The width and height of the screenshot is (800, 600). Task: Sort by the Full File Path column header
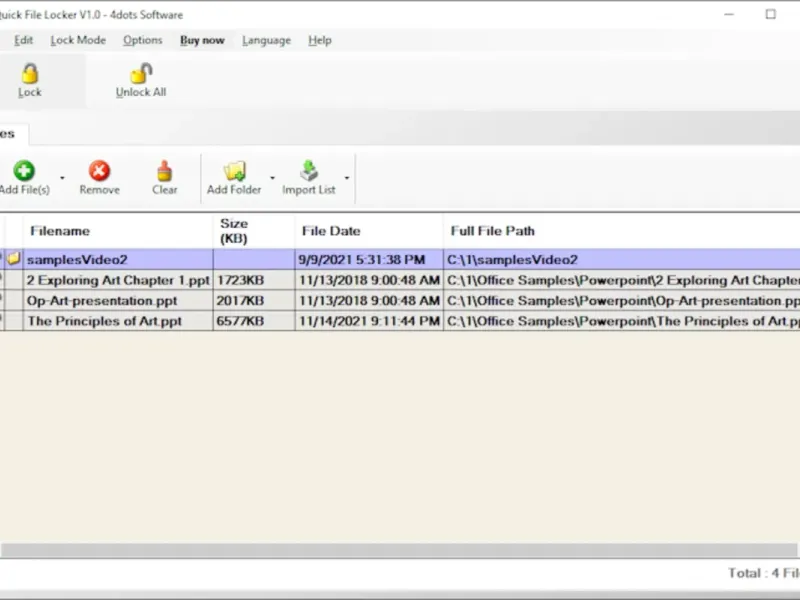pyautogui.click(x=621, y=231)
